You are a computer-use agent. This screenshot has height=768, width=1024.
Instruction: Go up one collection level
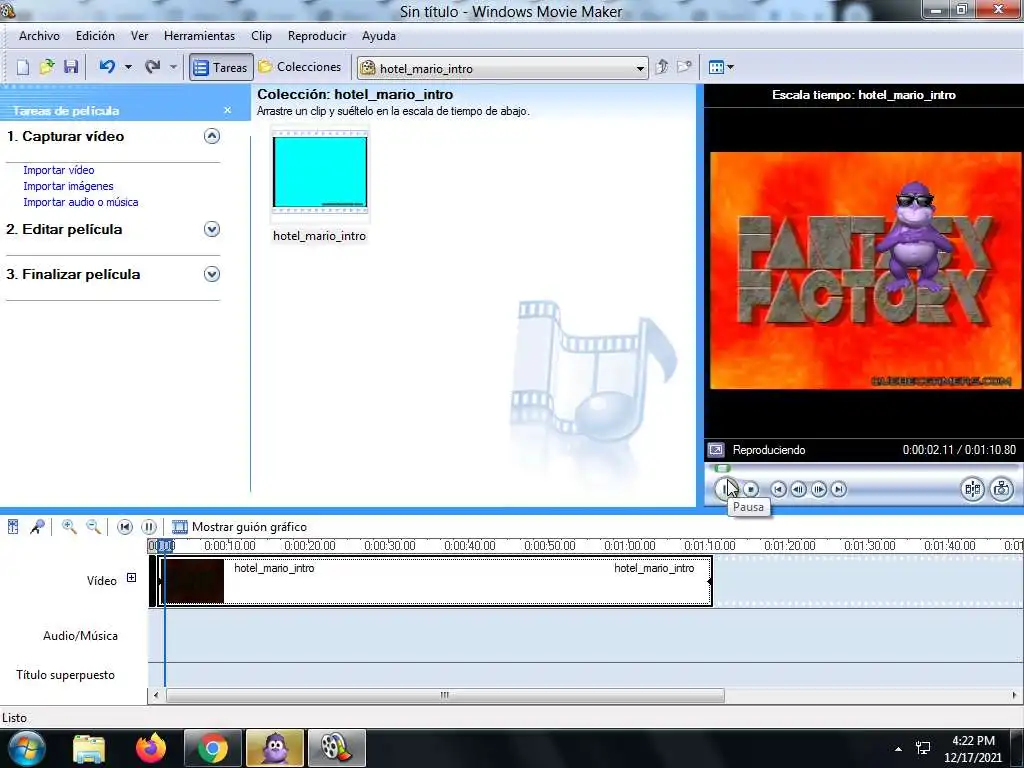point(662,67)
